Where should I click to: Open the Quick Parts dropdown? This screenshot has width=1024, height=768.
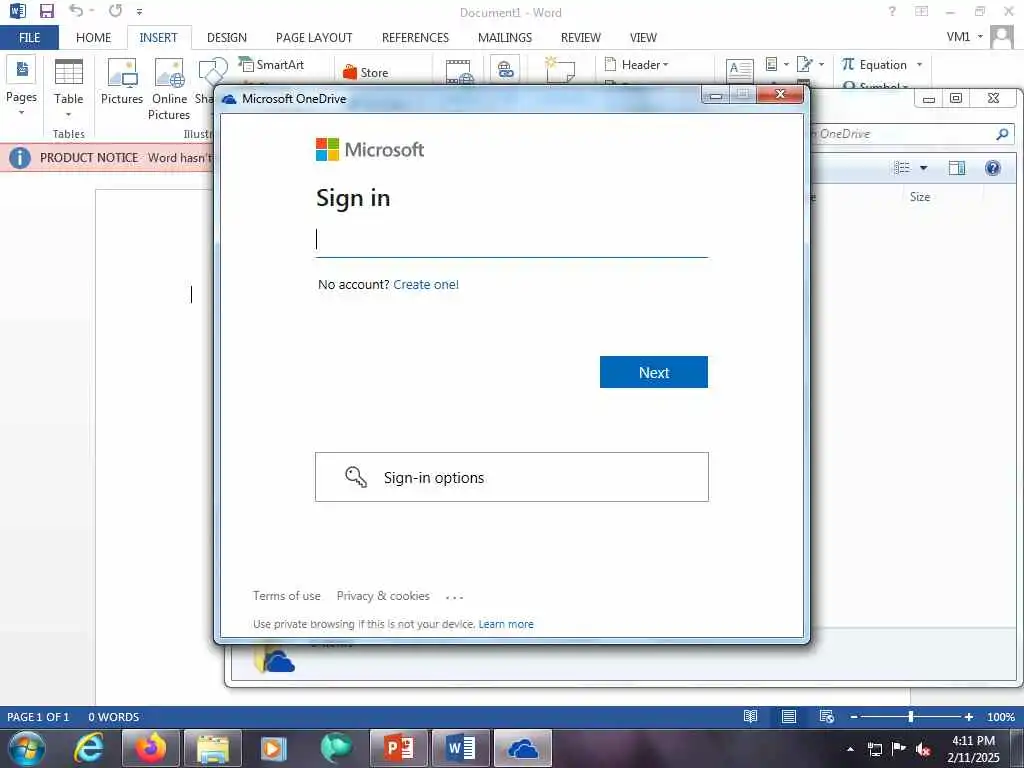[x=776, y=64]
